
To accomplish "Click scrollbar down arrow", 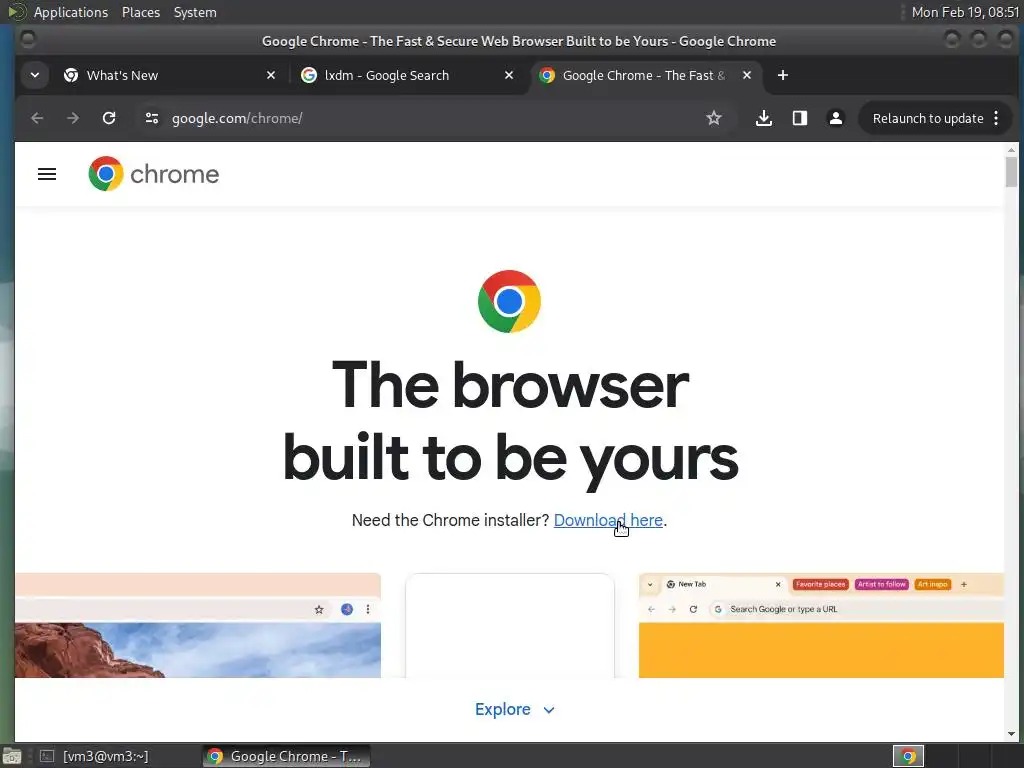I will click(1011, 734).
